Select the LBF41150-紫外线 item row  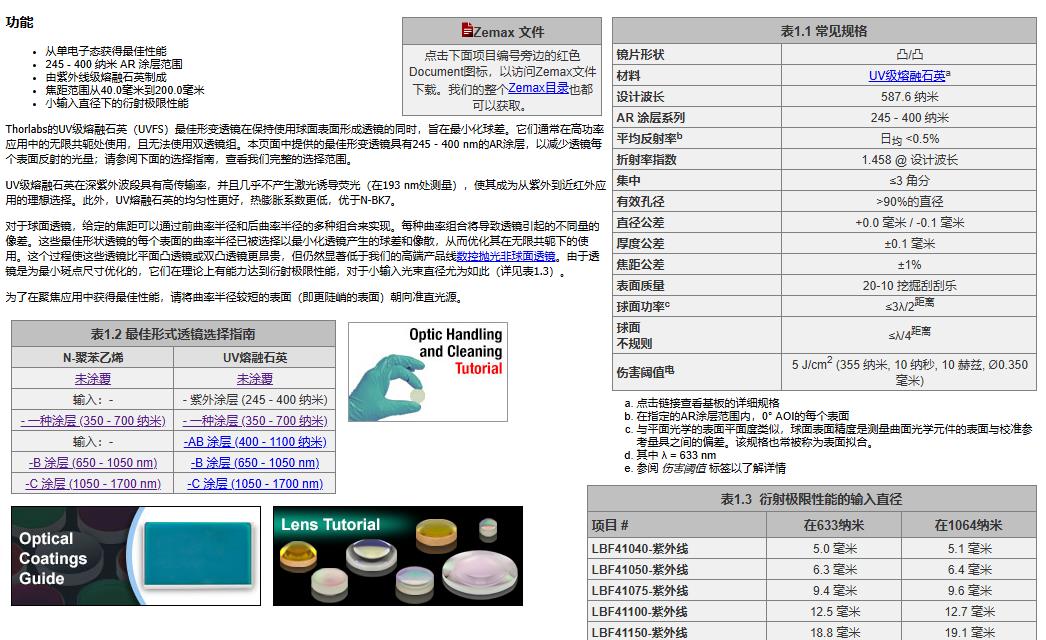coord(812,631)
